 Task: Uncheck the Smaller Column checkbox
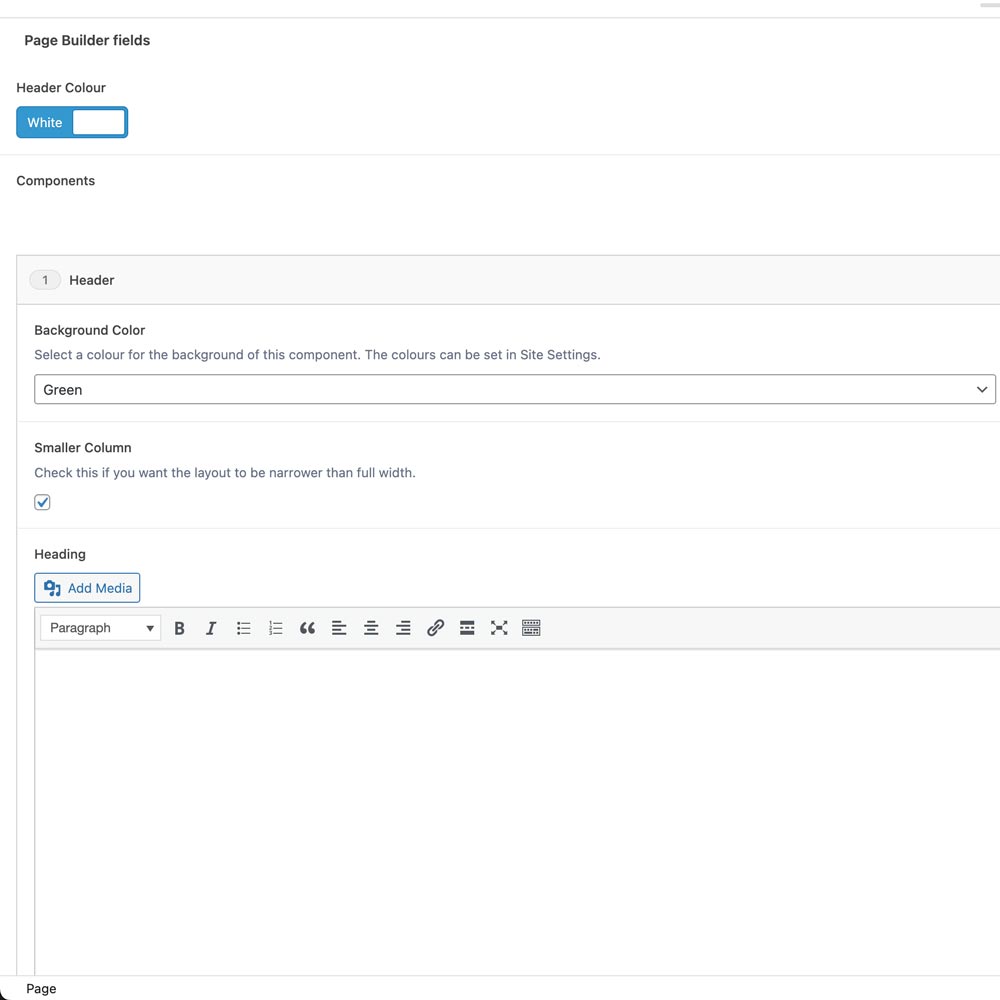point(42,501)
